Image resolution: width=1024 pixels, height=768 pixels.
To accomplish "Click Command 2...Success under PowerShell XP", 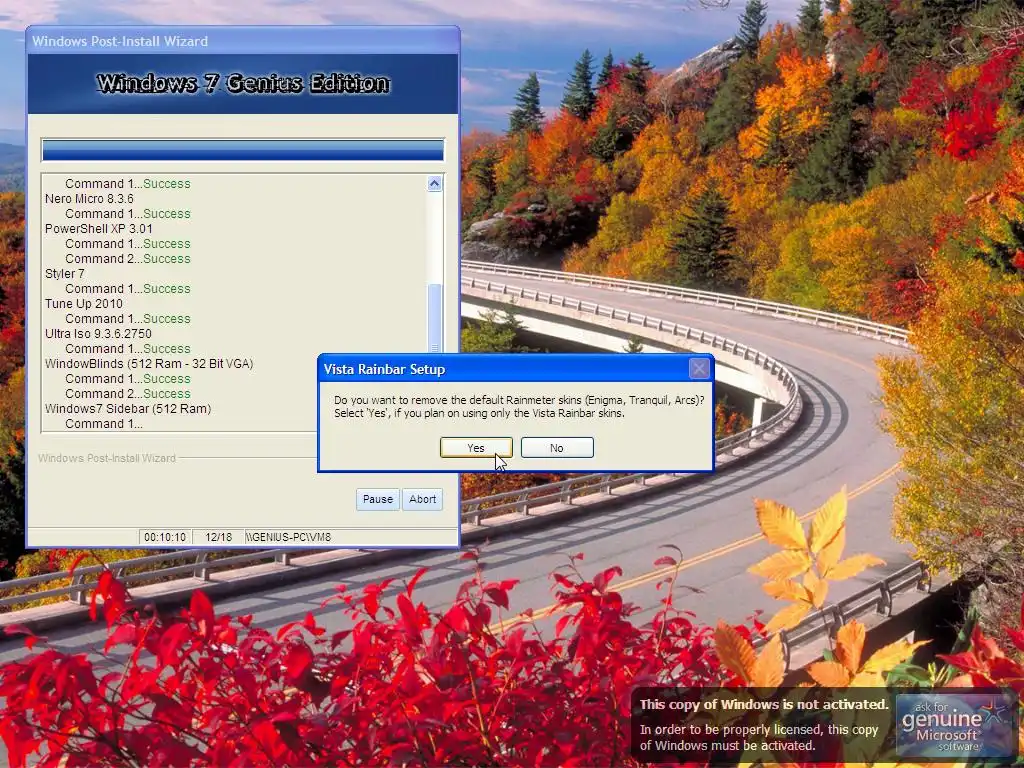I will (x=127, y=259).
